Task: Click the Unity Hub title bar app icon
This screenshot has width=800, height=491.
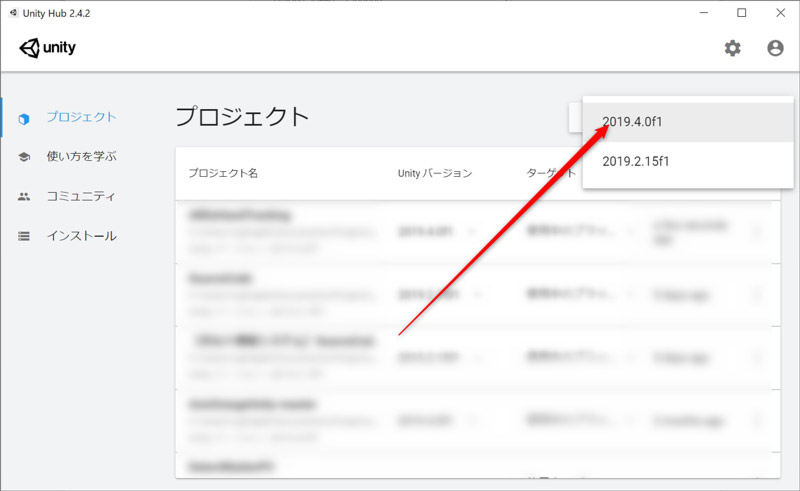Action: 14,13
